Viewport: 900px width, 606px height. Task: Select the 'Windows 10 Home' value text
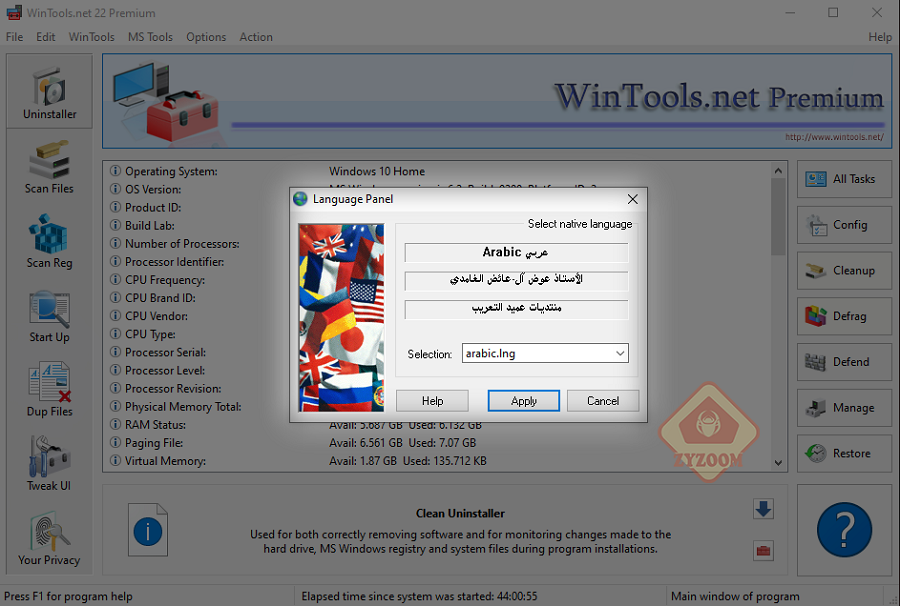click(377, 171)
